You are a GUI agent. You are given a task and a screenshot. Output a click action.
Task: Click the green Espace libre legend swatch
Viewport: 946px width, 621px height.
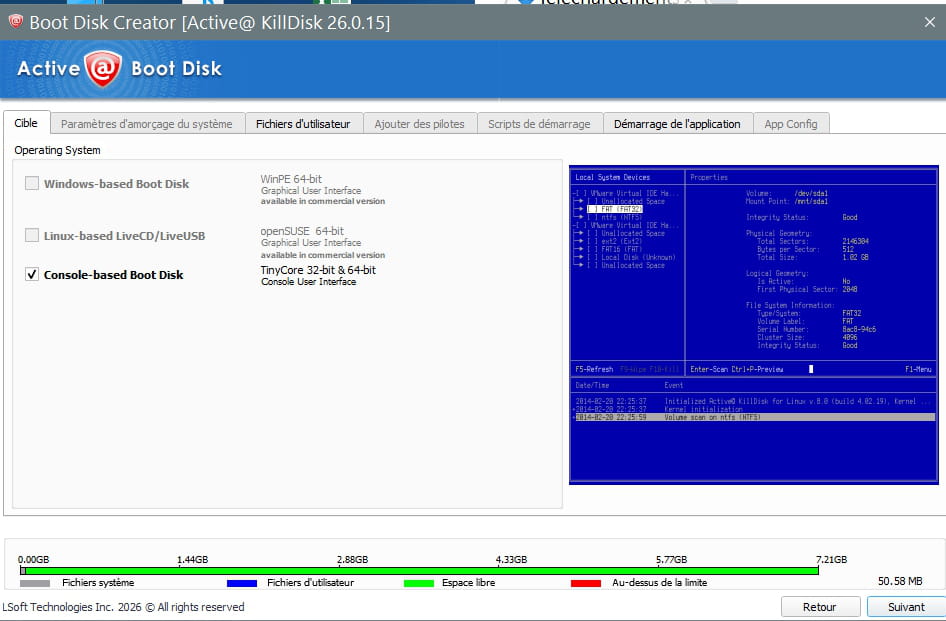tap(418, 583)
